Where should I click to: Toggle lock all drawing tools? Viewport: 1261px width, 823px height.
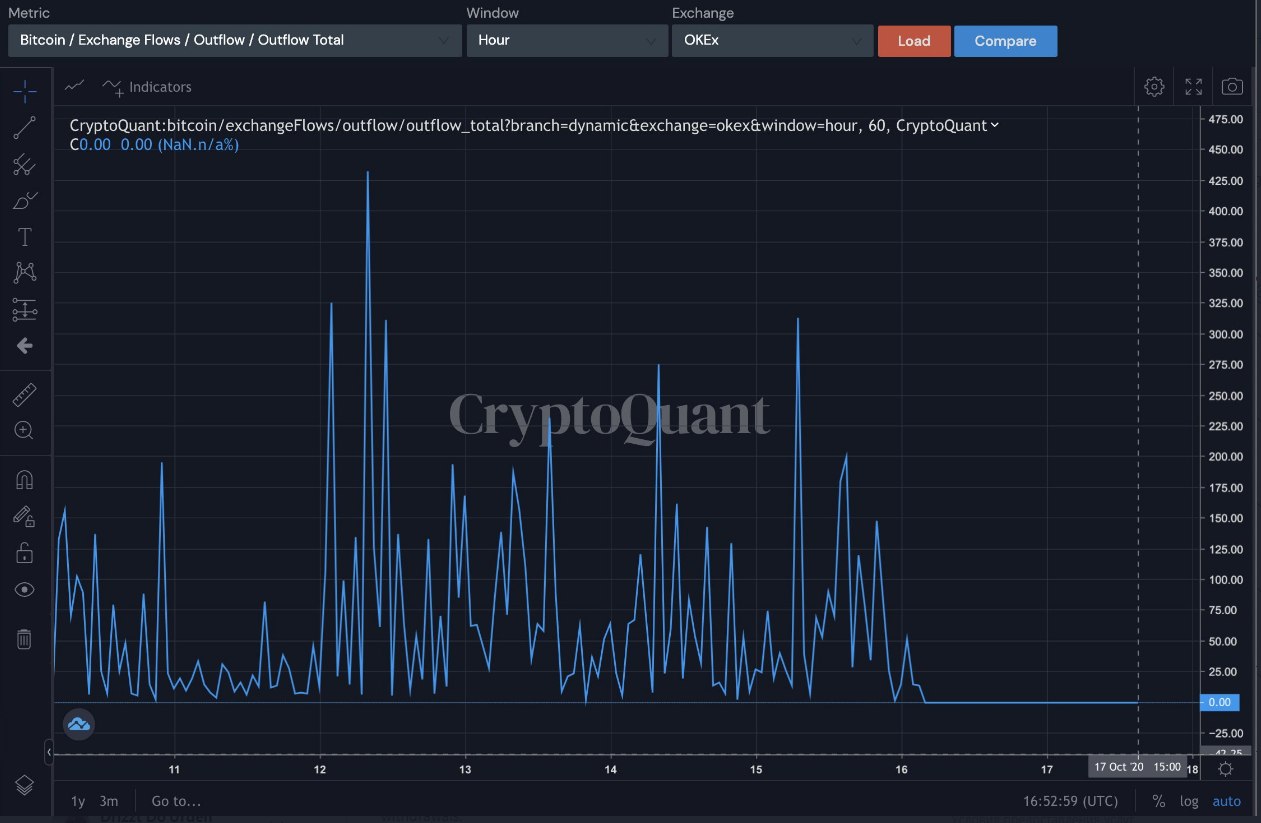tap(25, 553)
